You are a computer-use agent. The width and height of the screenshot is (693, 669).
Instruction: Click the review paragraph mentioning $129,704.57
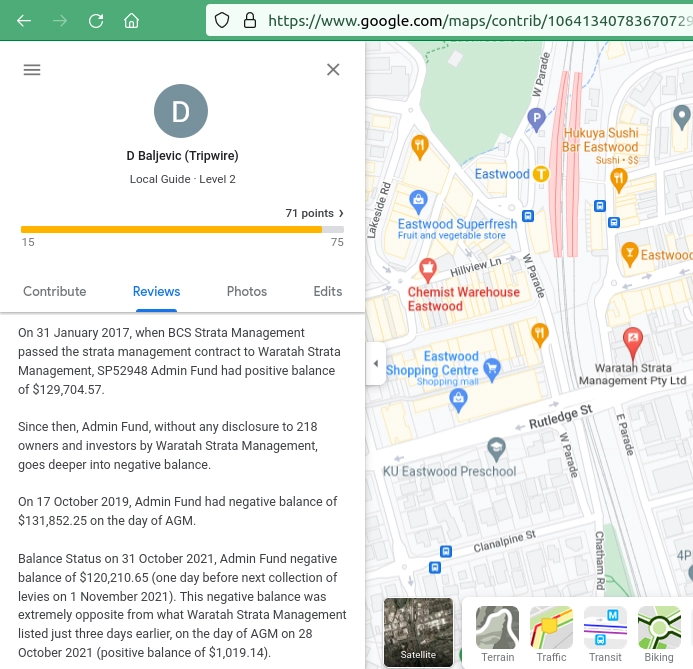coord(179,361)
